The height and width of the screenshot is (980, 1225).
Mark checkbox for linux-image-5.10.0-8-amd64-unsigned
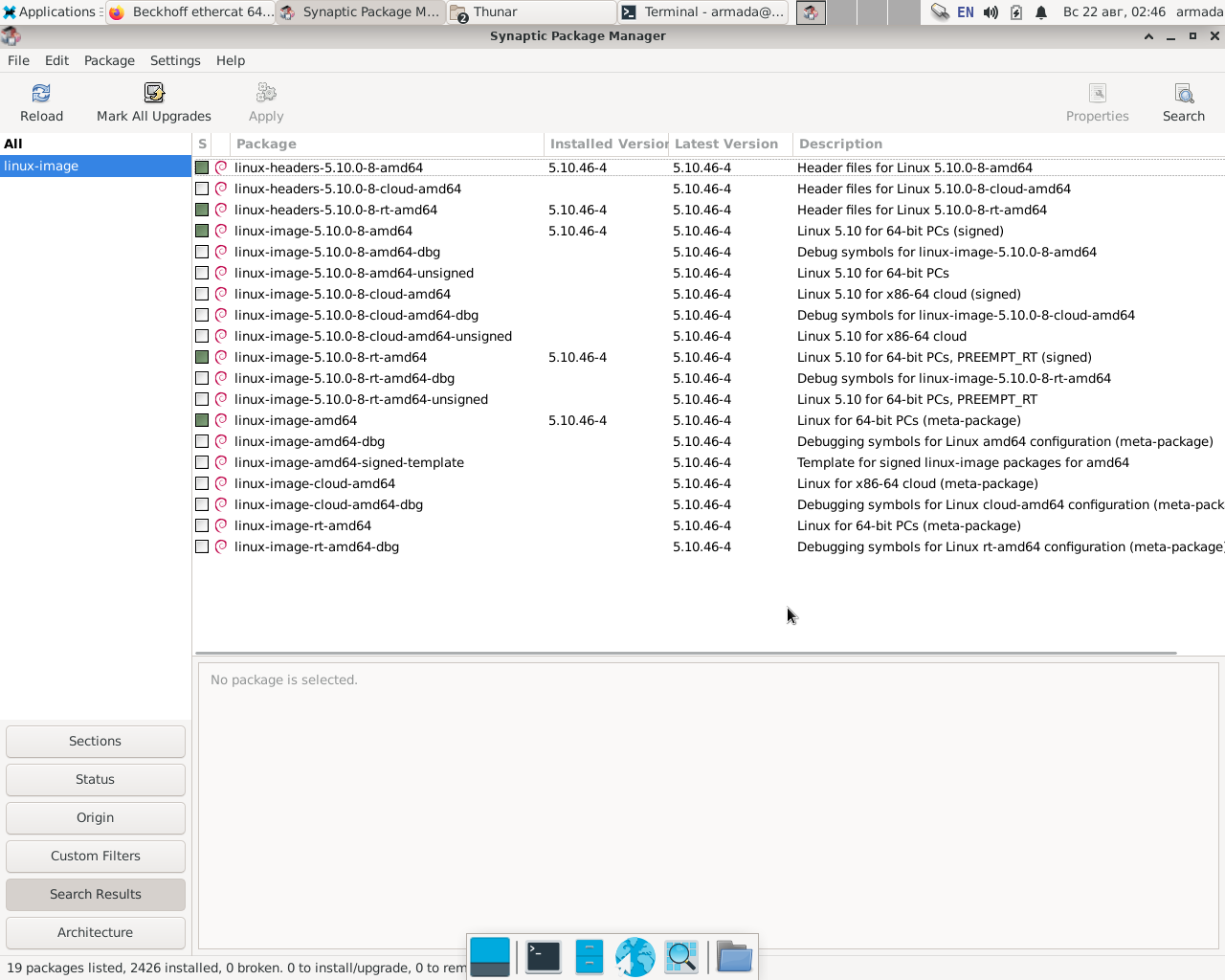202,273
